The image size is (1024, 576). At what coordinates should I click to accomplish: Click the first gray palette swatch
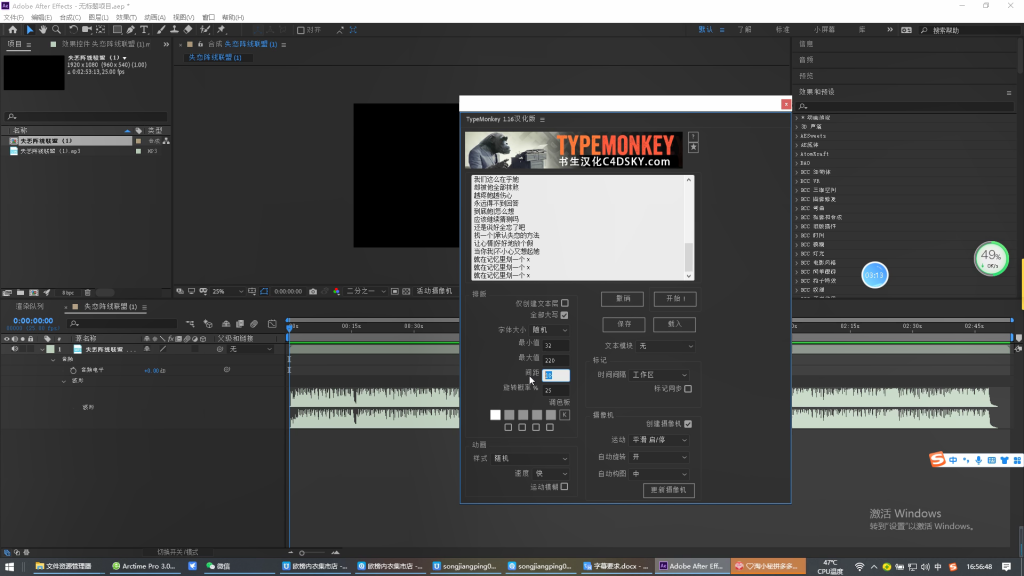pos(509,415)
